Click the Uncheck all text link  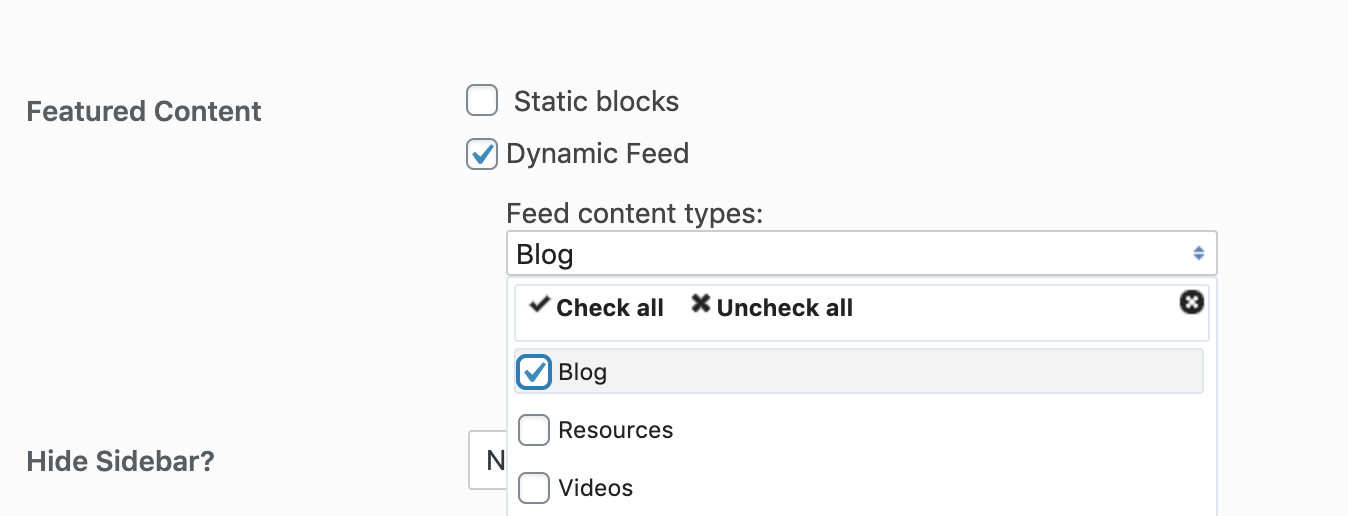784,308
